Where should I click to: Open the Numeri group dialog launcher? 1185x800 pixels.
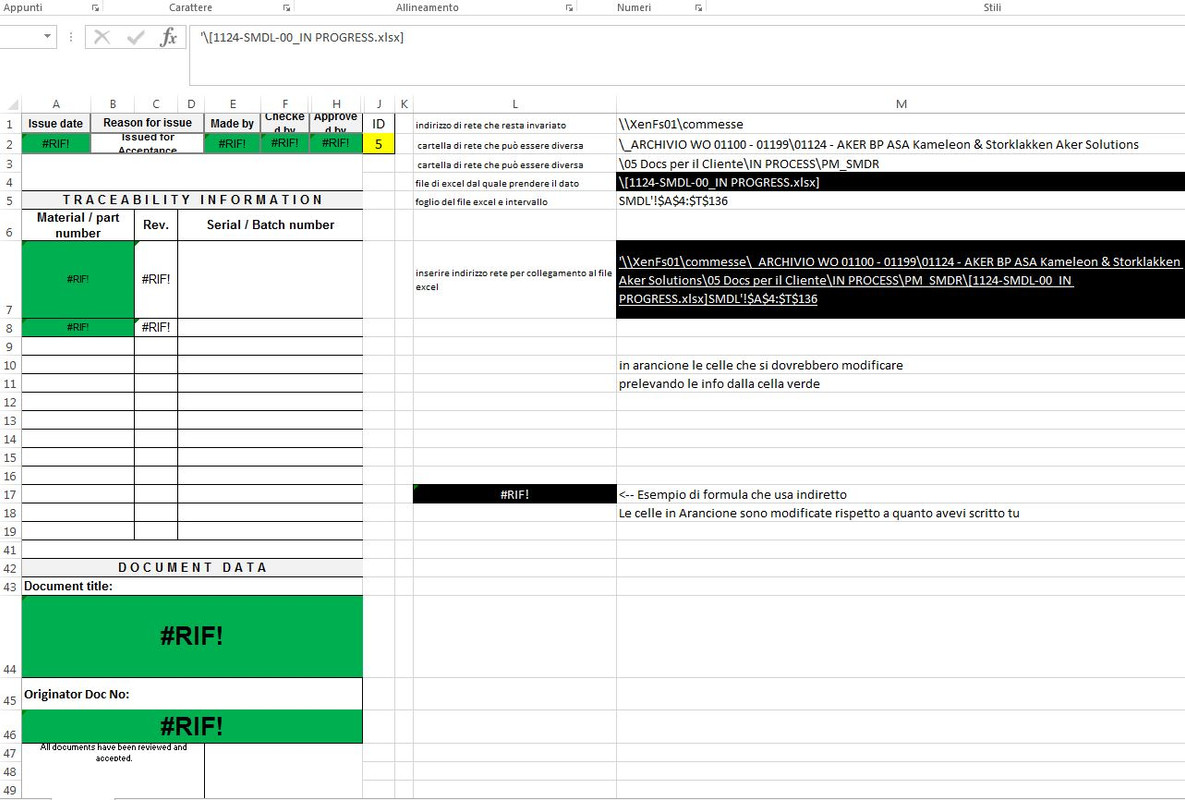698,8
